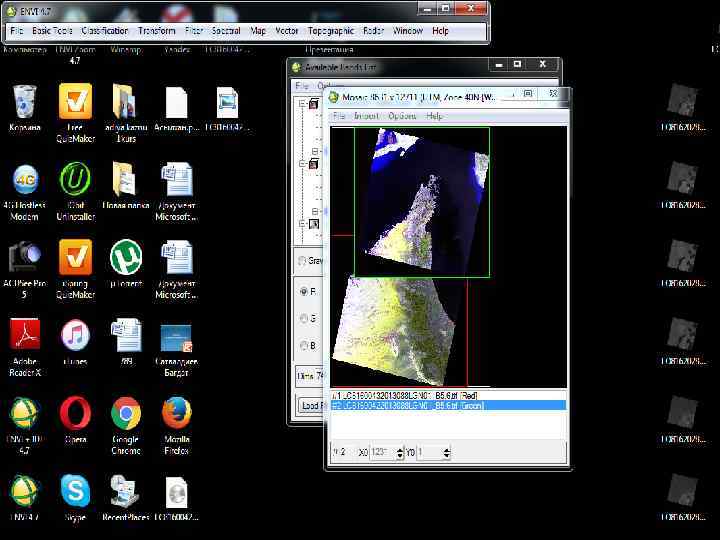Open the Classification menu
This screenshot has width=720, height=540.
tap(105, 31)
